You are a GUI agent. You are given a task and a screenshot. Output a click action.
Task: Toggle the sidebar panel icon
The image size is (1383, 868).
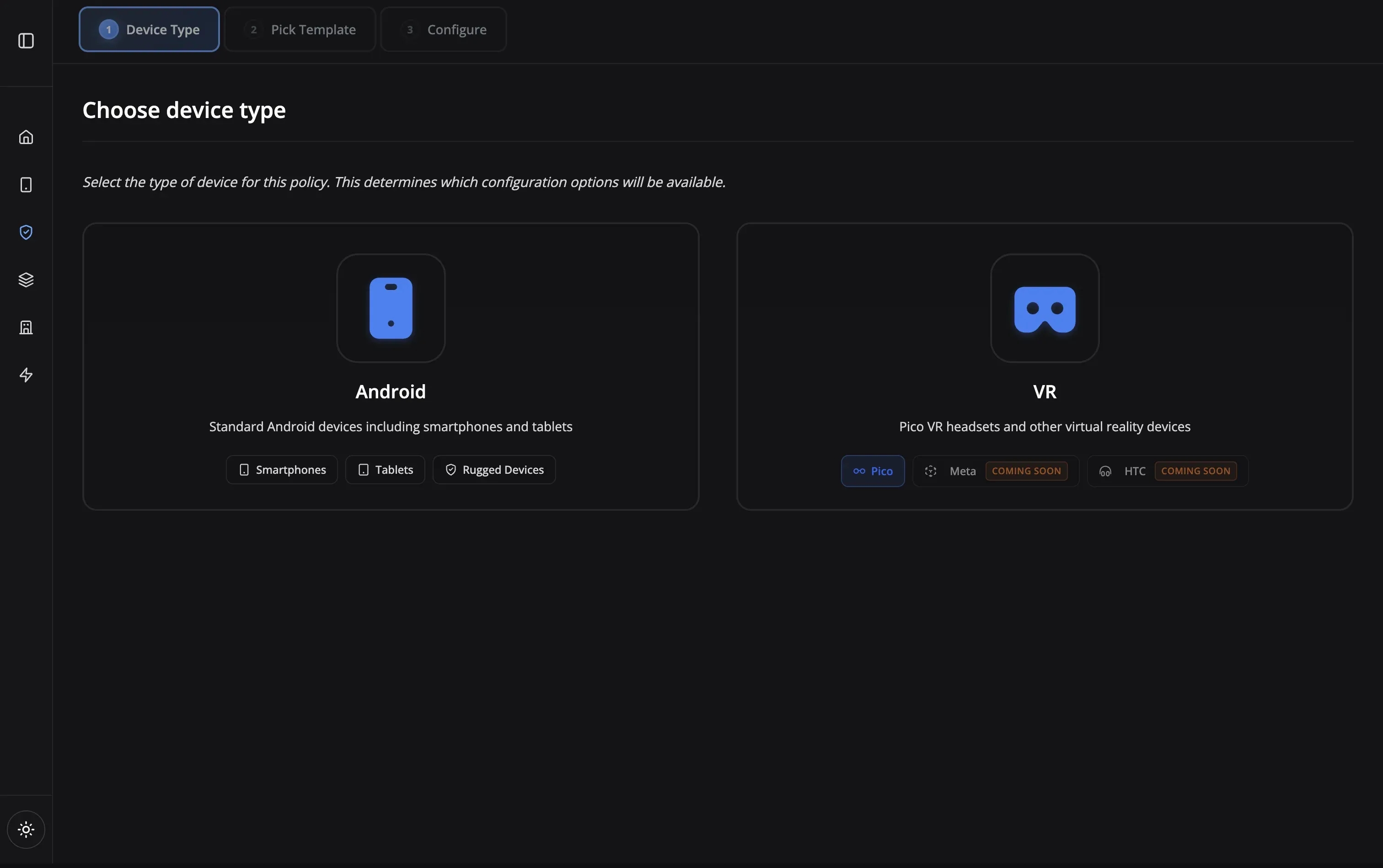pos(26,41)
